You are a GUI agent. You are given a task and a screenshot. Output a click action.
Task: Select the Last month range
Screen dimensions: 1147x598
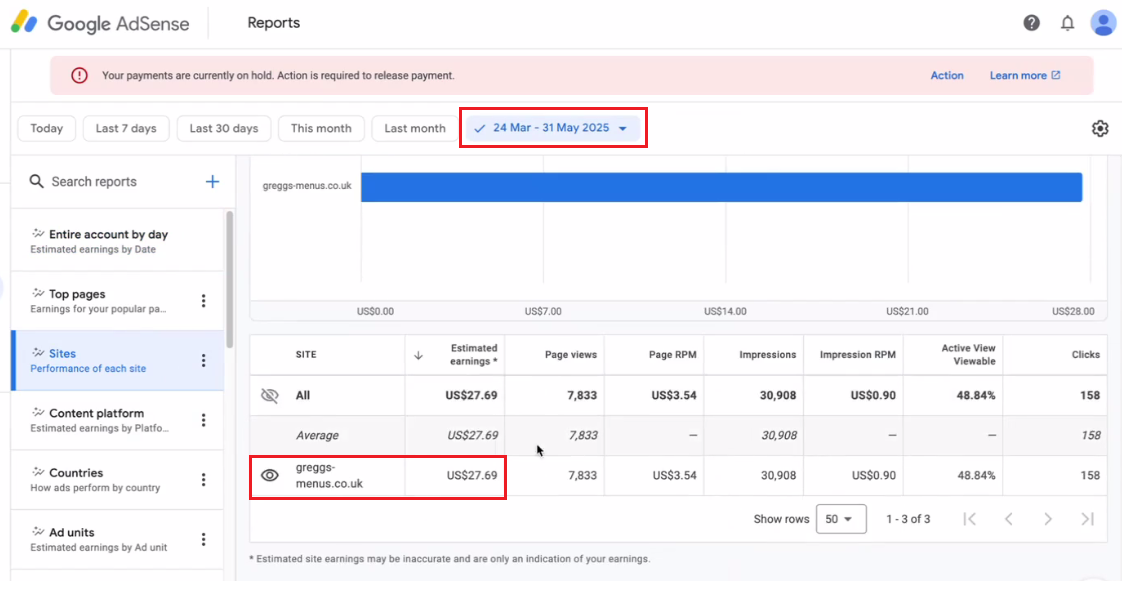pos(415,128)
